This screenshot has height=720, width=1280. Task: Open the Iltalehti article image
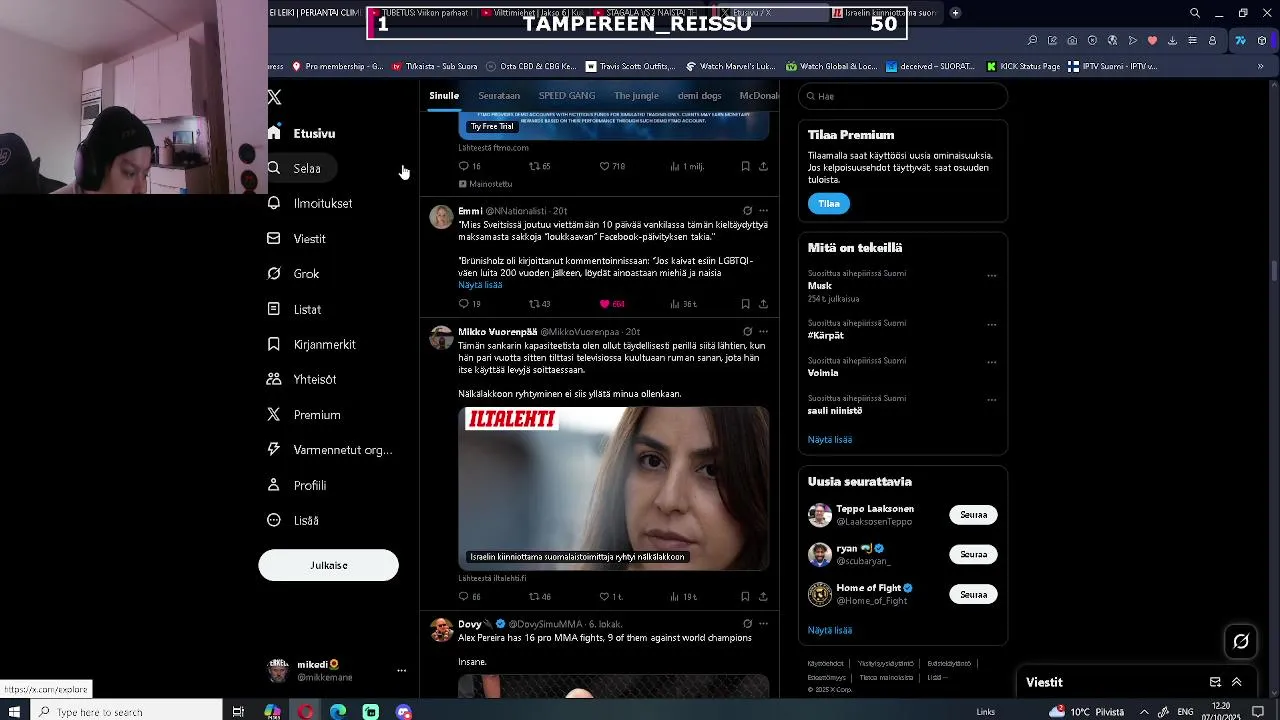(x=613, y=488)
